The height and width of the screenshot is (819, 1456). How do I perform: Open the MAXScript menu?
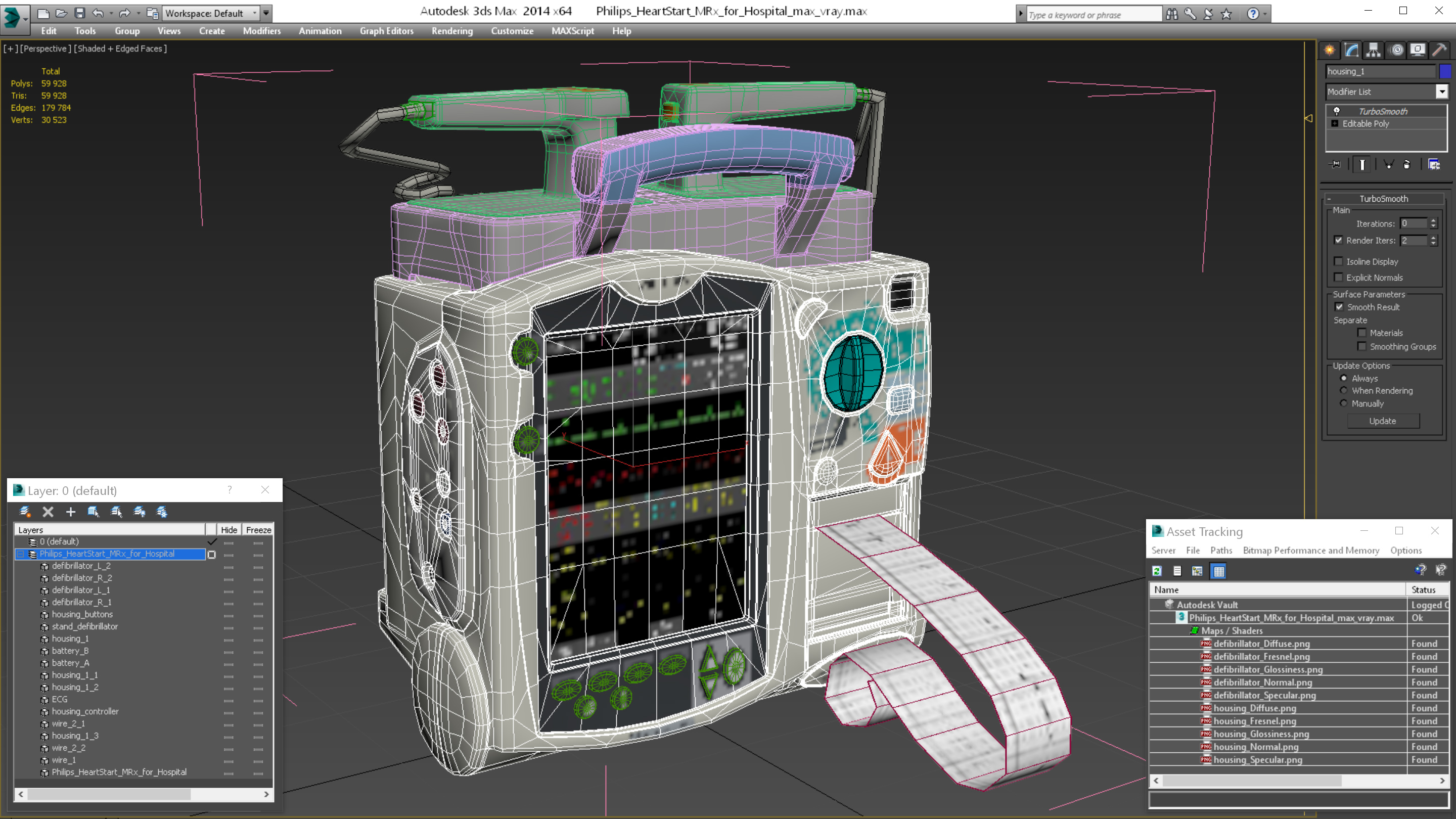pos(573,31)
